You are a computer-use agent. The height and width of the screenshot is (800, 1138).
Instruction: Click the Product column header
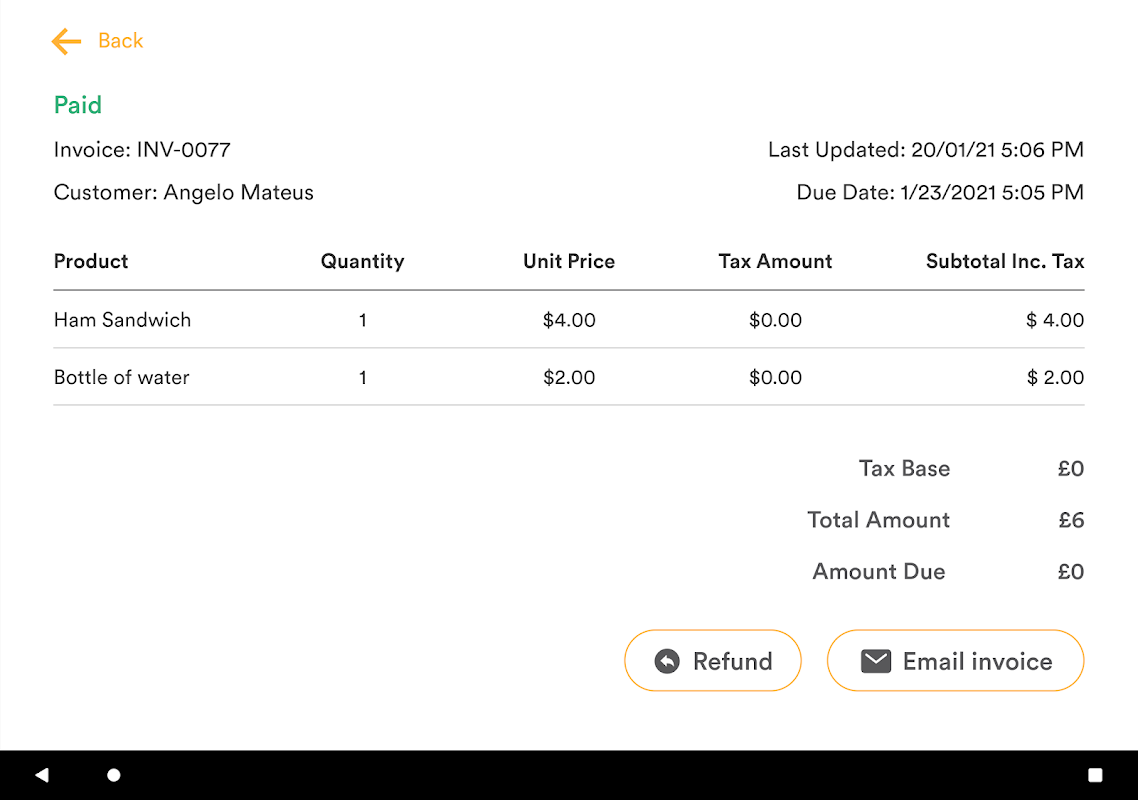coord(91,261)
